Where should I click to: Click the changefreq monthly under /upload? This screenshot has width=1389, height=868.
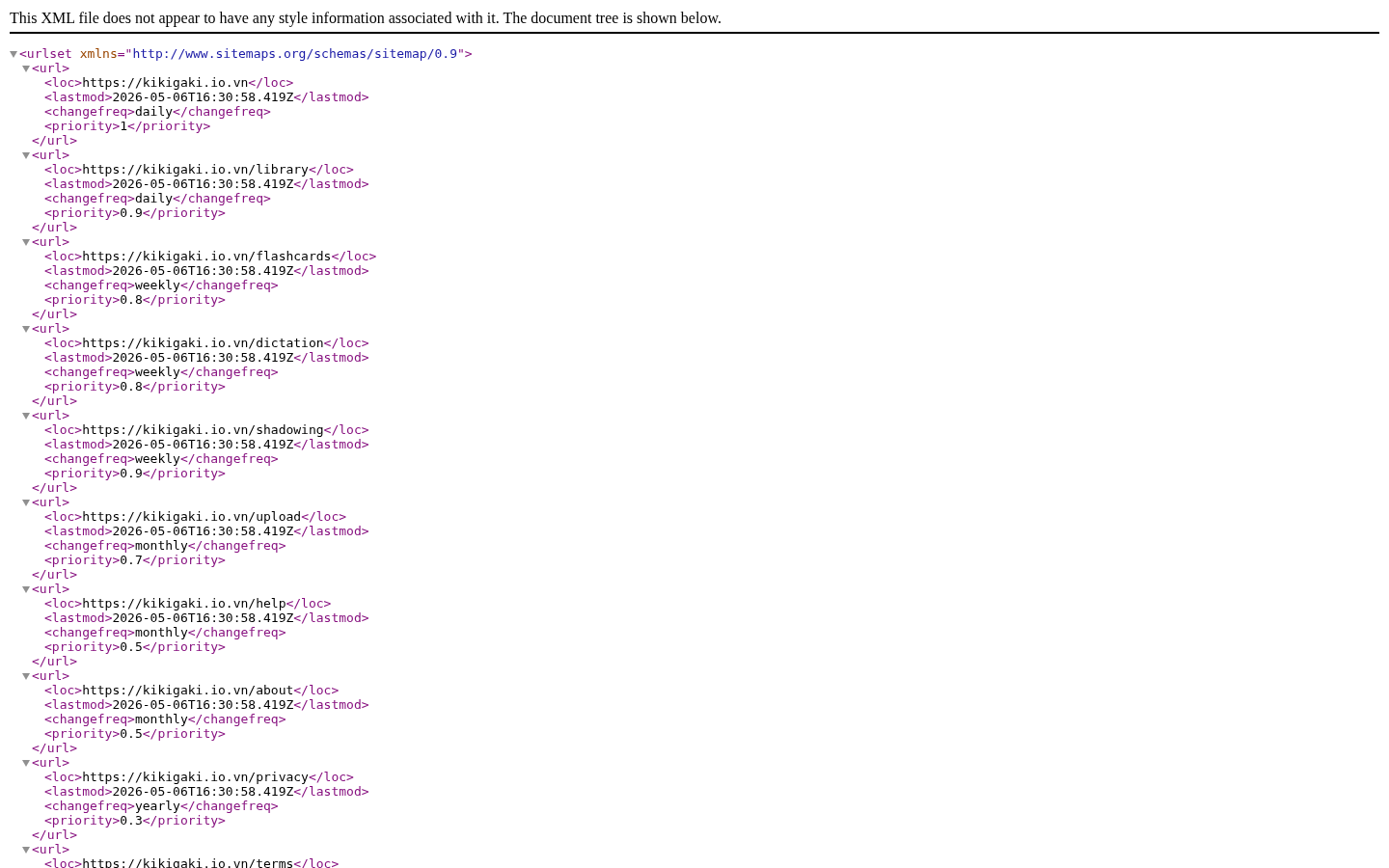coord(161,546)
